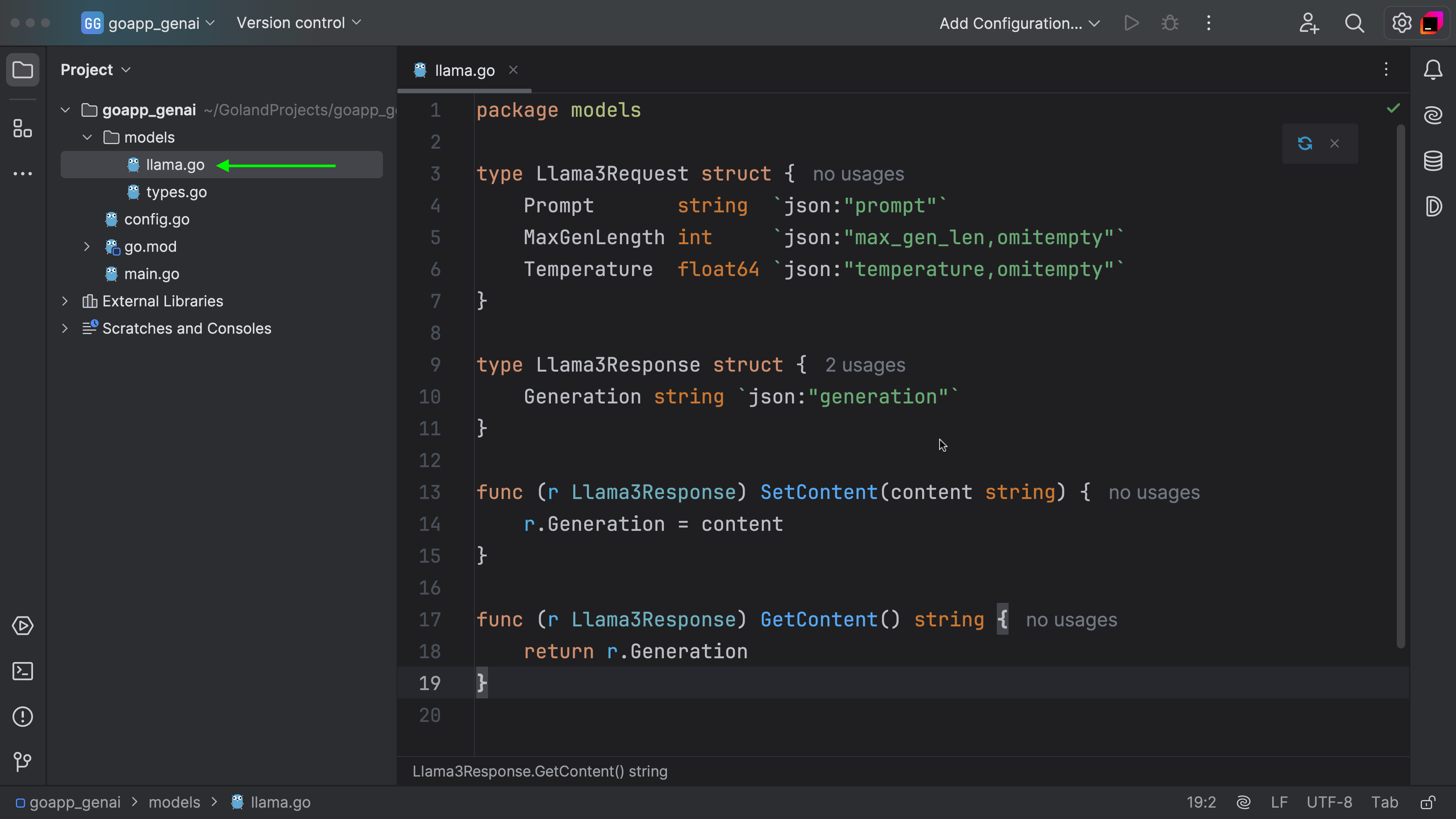The width and height of the screenshot is (1456, 819).
Task: Toggle the read-only lock icon in status bar
Action: [1428, 803]
